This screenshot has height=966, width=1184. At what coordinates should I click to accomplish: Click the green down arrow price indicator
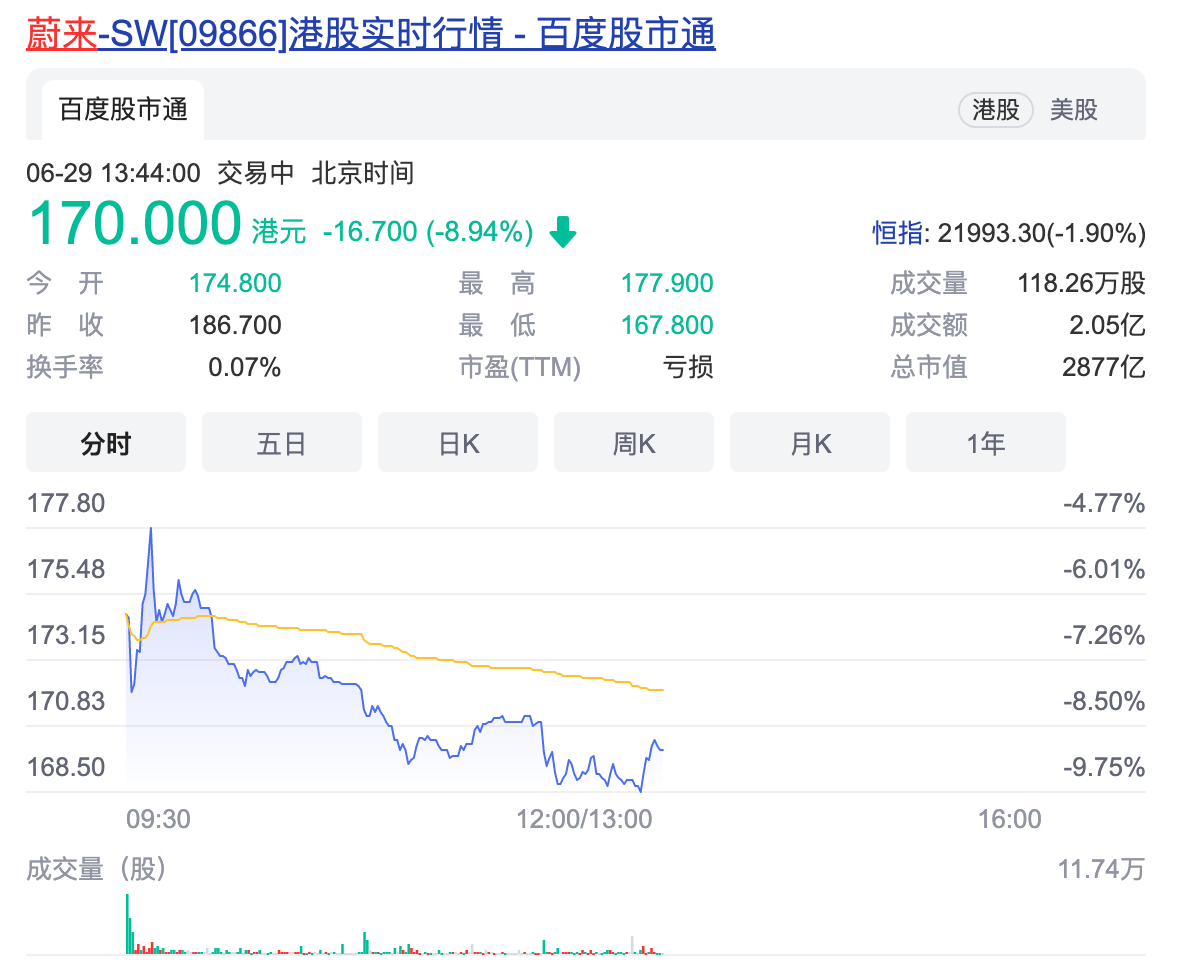[x=563, y=231]
